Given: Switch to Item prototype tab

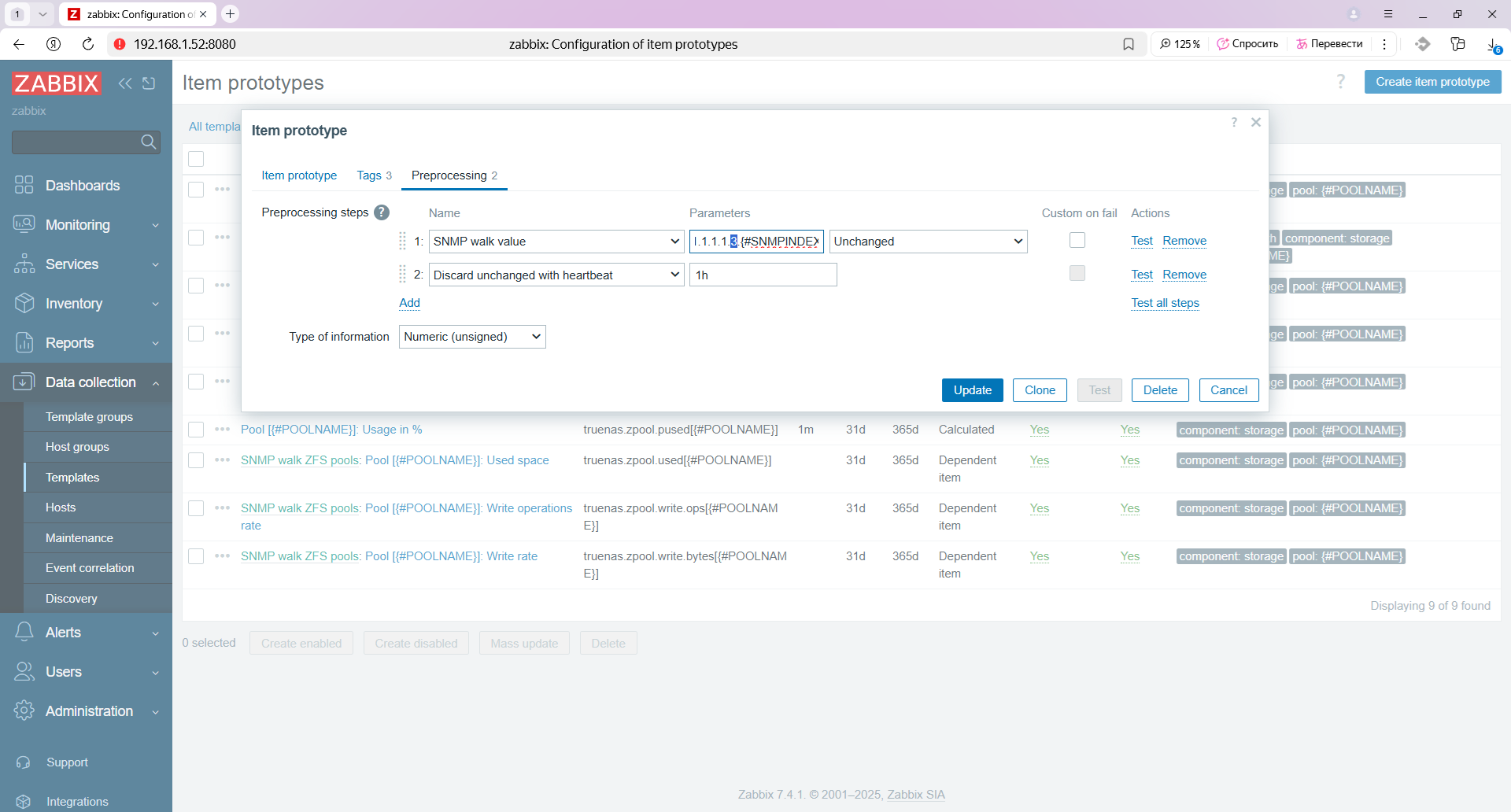Looking at the screenshot, I should click(299, 175).
